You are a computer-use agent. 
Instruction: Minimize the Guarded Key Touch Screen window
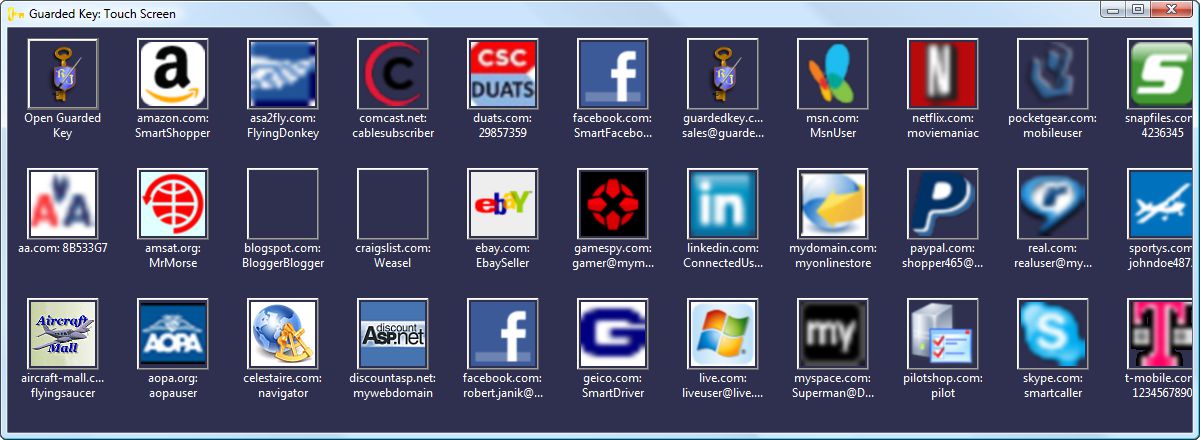(1112, 9)
